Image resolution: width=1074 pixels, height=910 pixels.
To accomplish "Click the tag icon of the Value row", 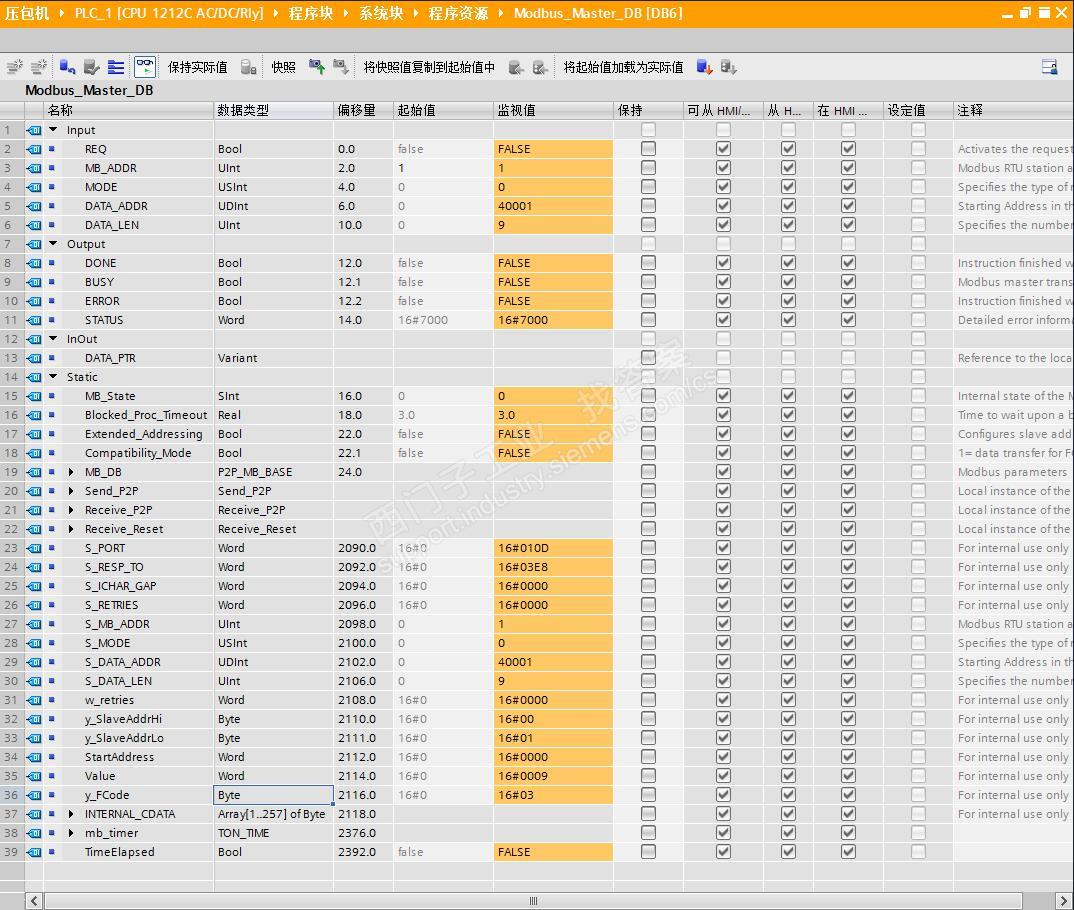I will 34,776.
